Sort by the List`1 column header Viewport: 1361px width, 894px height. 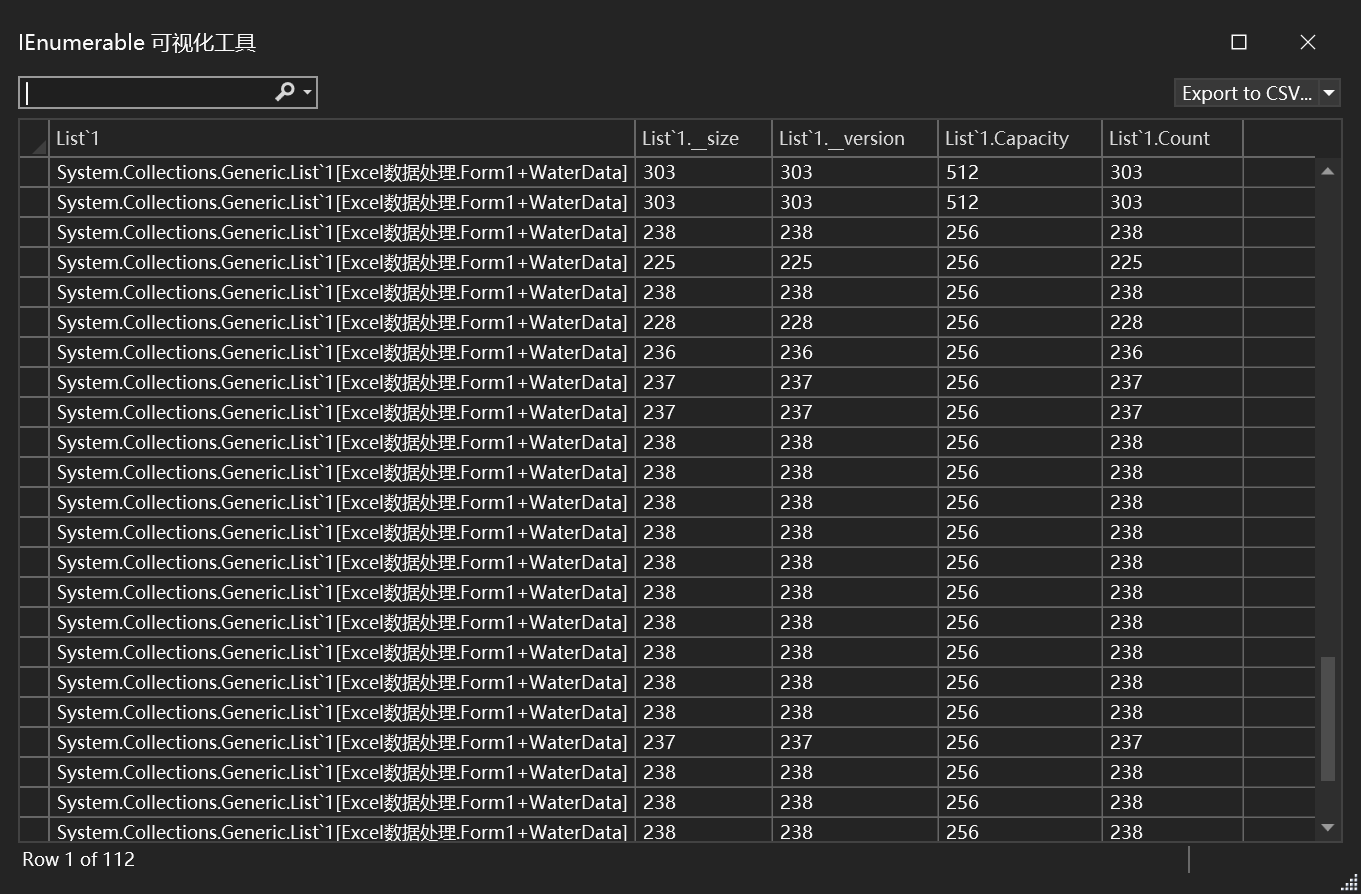click(342, 138)
